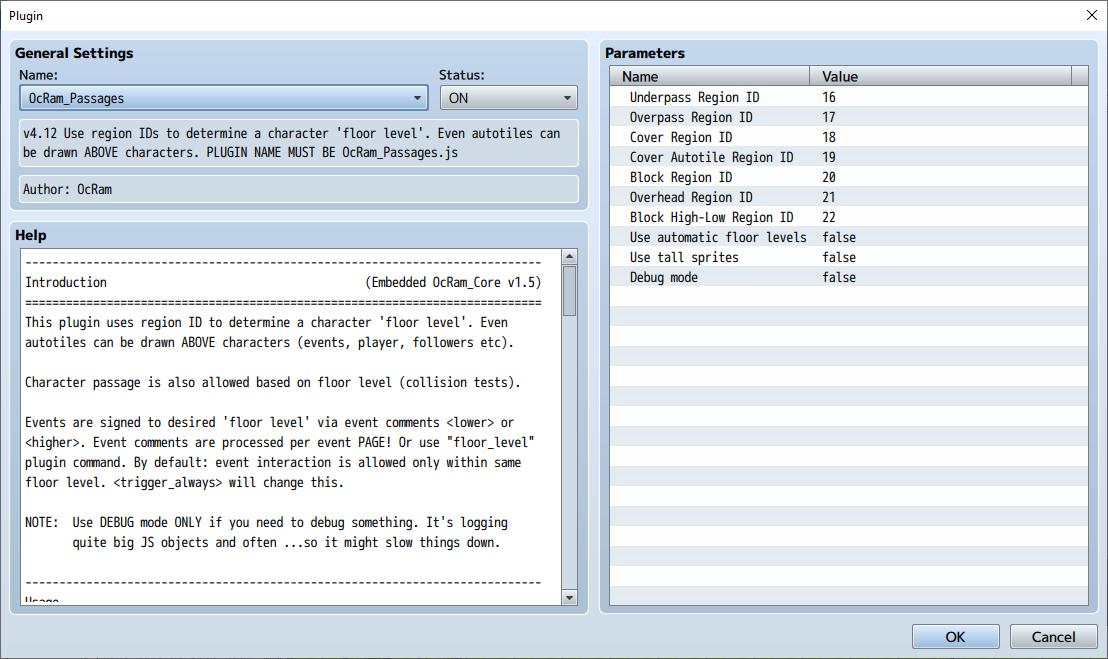
Task: Select the Debug mode parameter
Action: [849, 277]
